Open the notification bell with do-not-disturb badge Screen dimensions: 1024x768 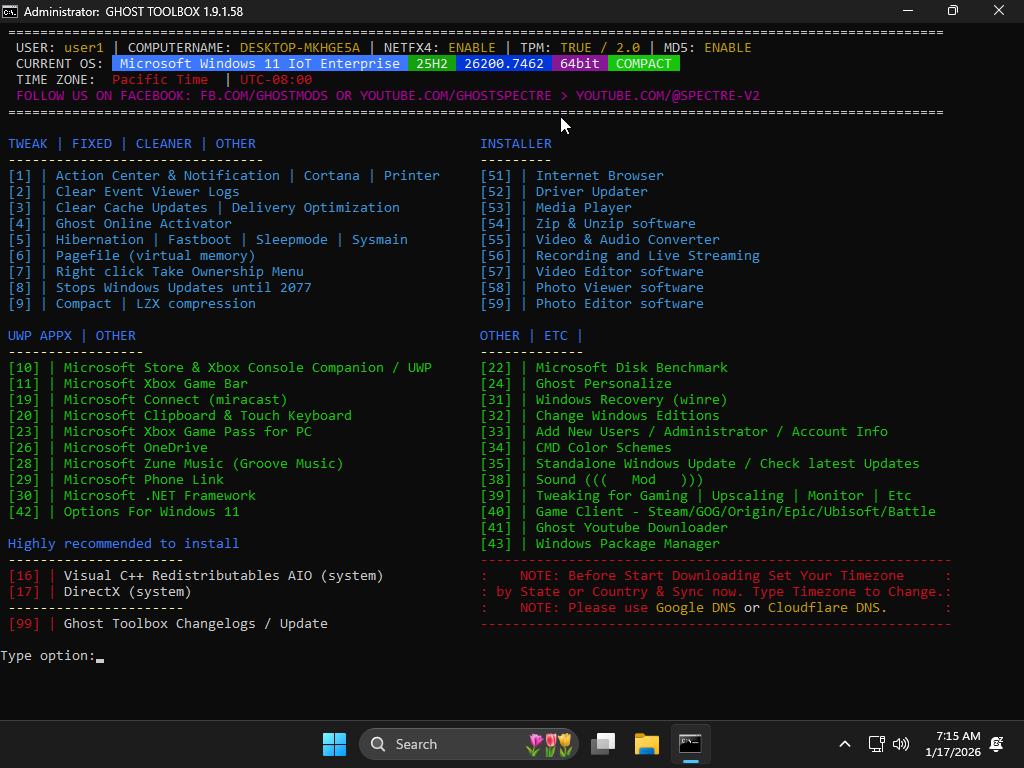pyautogui.click(x=996, y=744)
